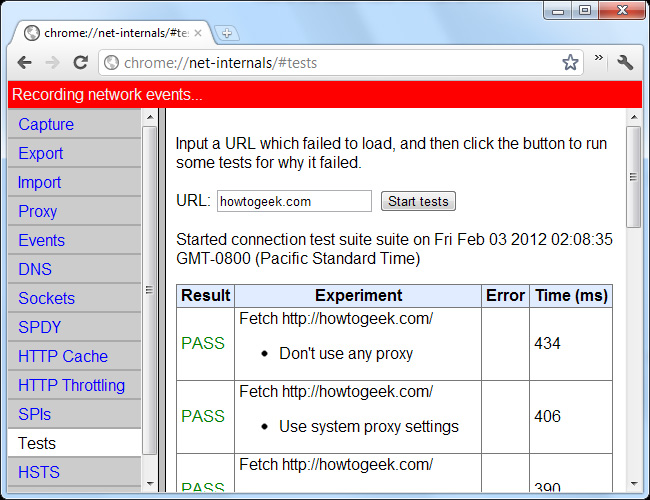Close the Chrome window
The width and height of the screenshot is (650, 500).
pyautogui.click(x=622, y=11)
